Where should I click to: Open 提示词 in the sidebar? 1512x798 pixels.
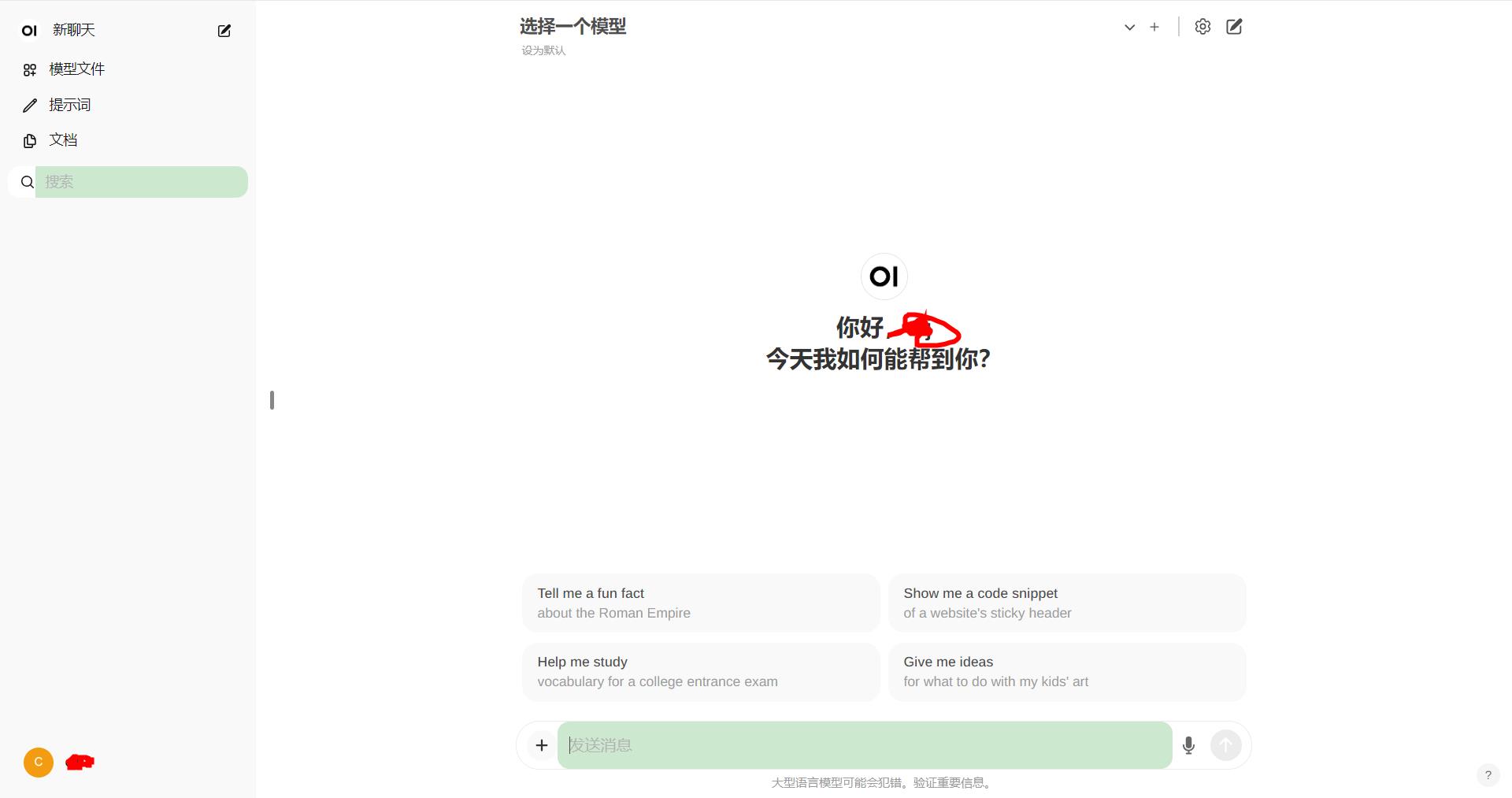[x=69, y=105]
